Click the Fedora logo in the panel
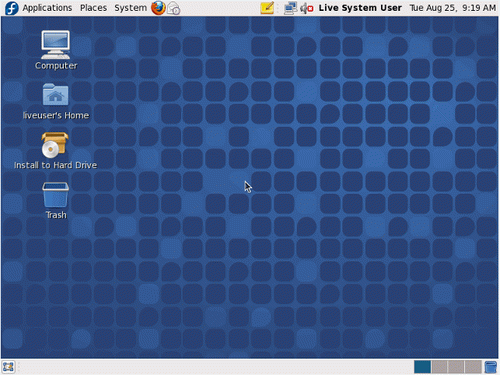Image resolution: width=500 pixels, height=375 pixels. [11, 8]
